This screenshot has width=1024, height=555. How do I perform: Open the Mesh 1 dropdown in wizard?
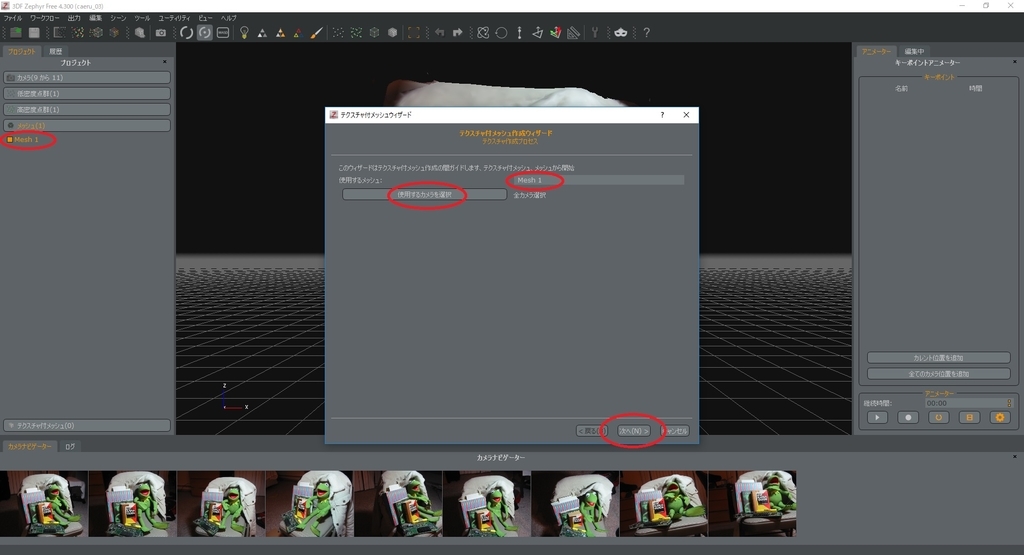click(x=598, y=180)
